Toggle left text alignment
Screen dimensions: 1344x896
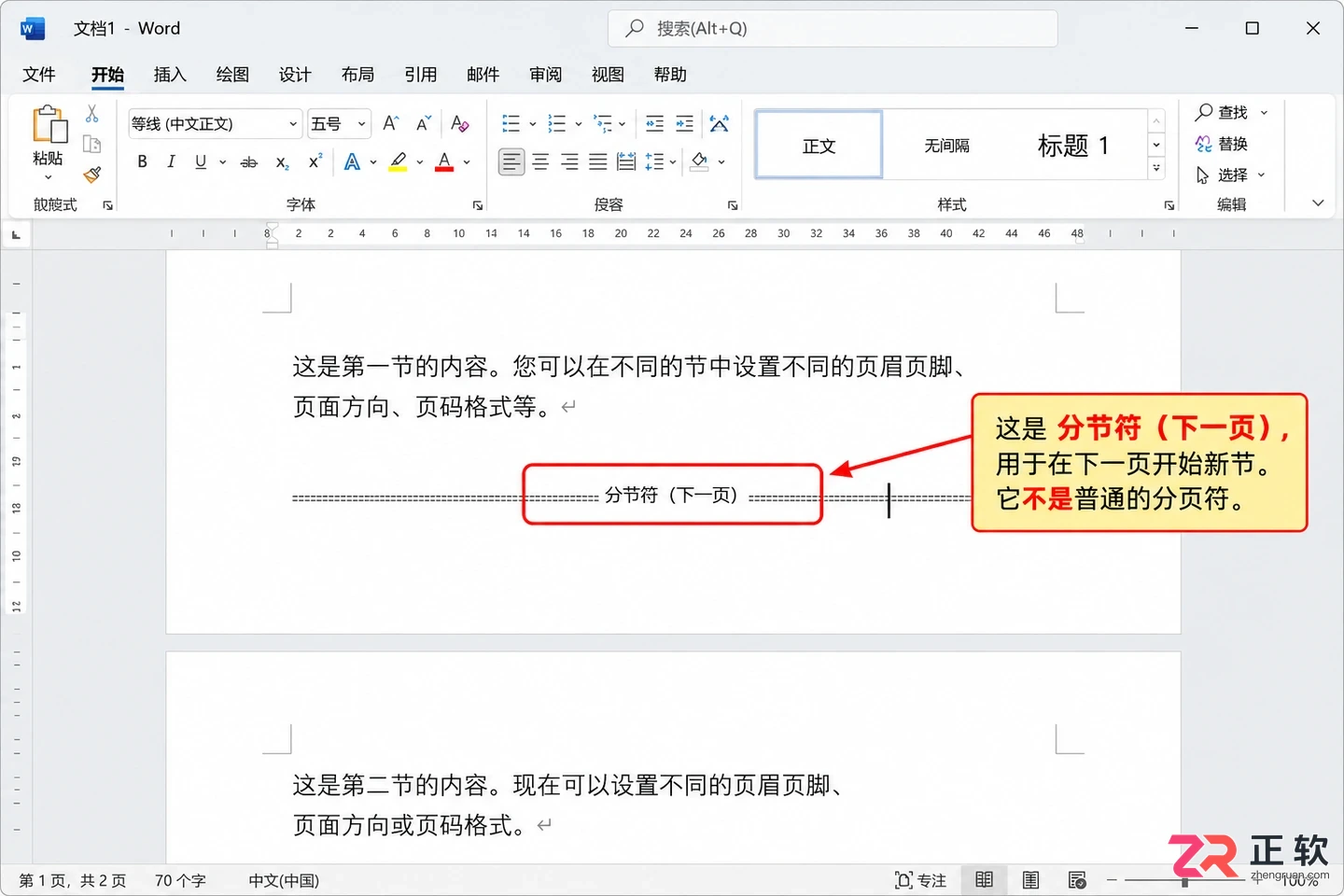tap(511, 161)
